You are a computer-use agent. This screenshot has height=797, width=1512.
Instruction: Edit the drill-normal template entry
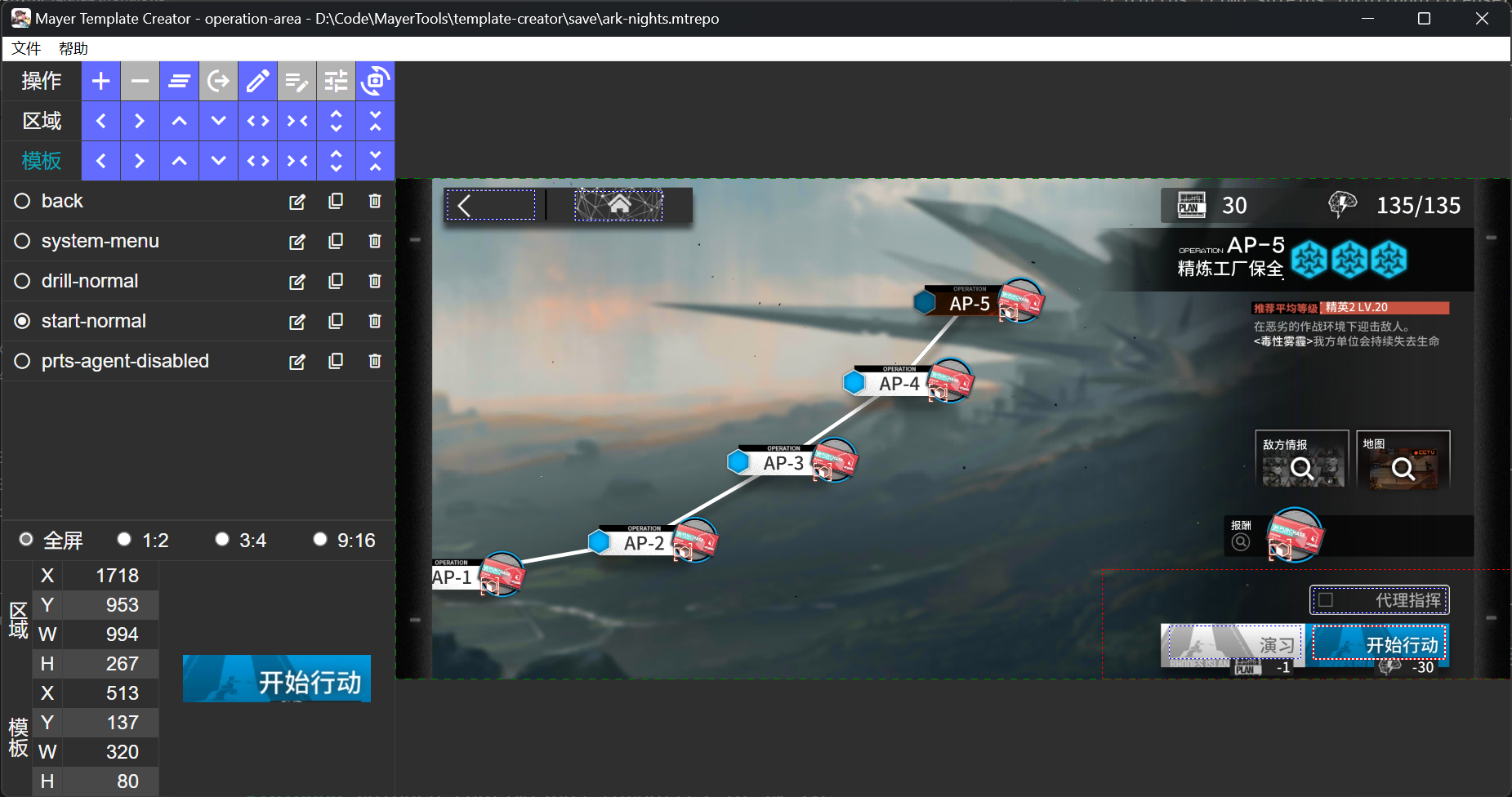pos(297,282)
